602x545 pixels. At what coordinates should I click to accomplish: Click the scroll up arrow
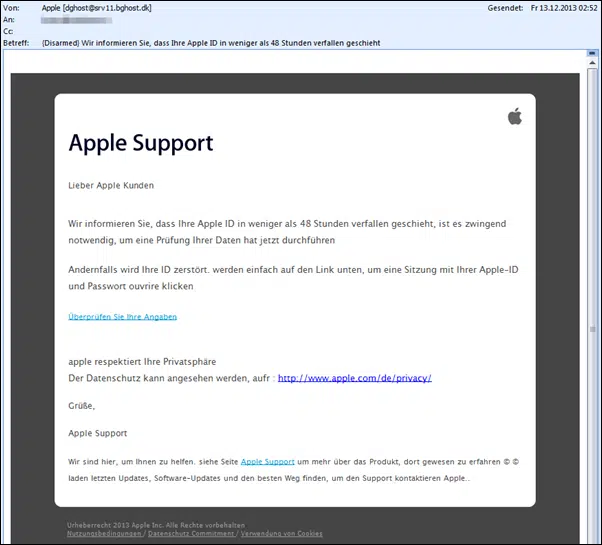click(x=592, y=63)
